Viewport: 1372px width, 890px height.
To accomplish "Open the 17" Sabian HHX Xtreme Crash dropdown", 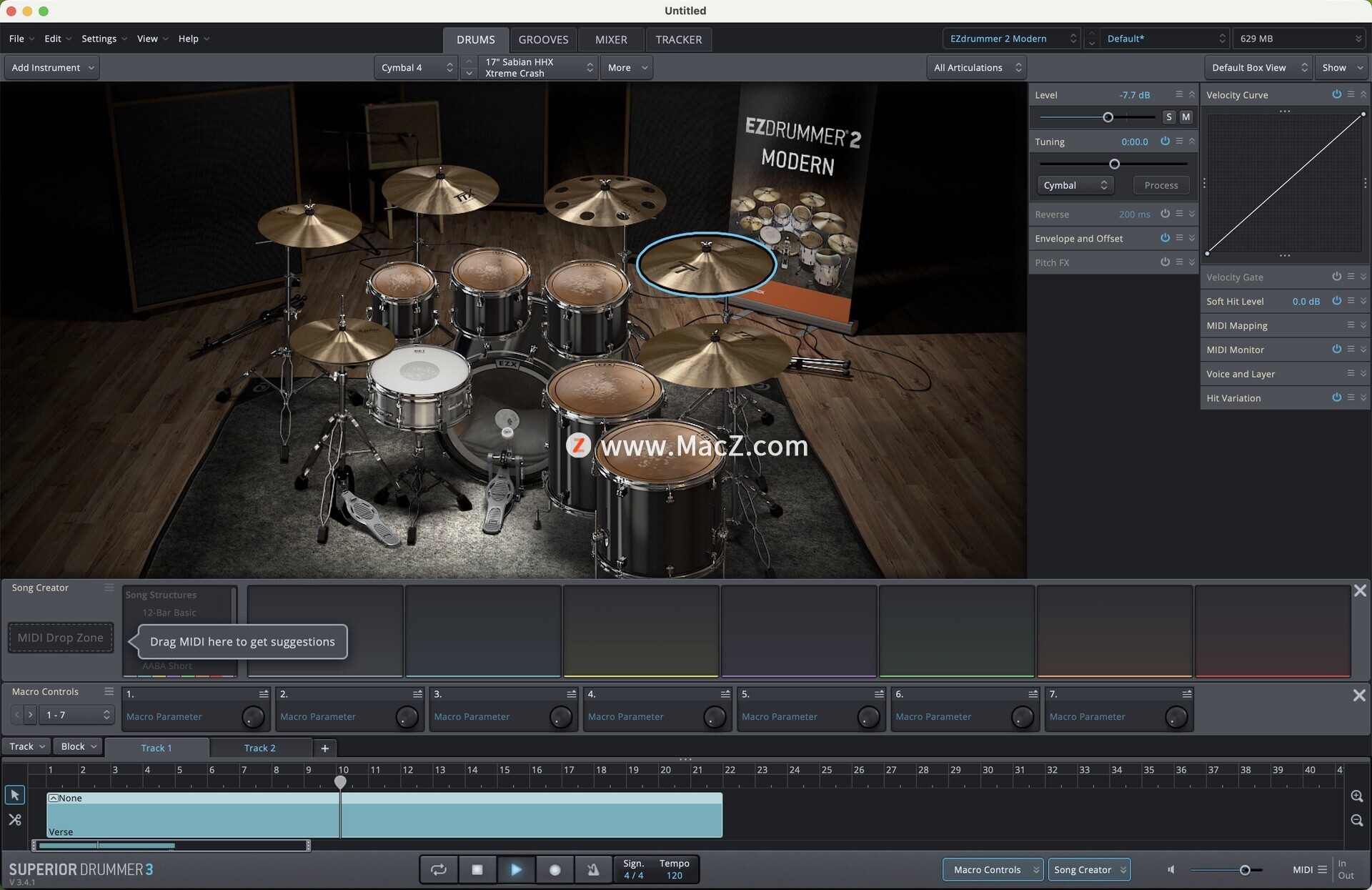I will tap(538, 67).
